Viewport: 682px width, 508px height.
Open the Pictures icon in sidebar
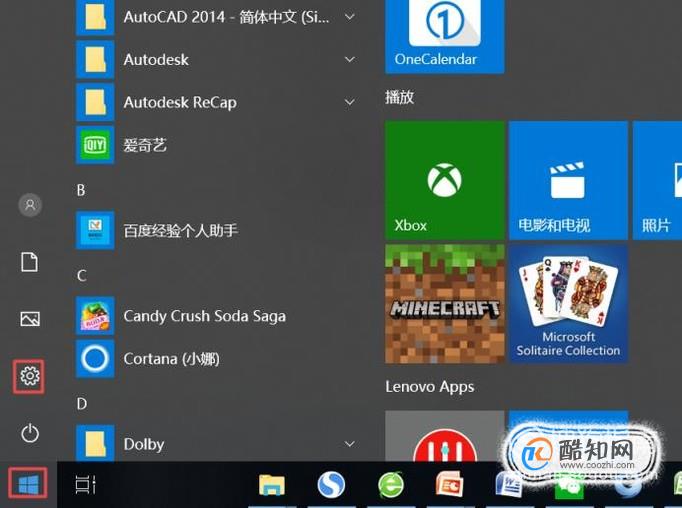[30, 319]
